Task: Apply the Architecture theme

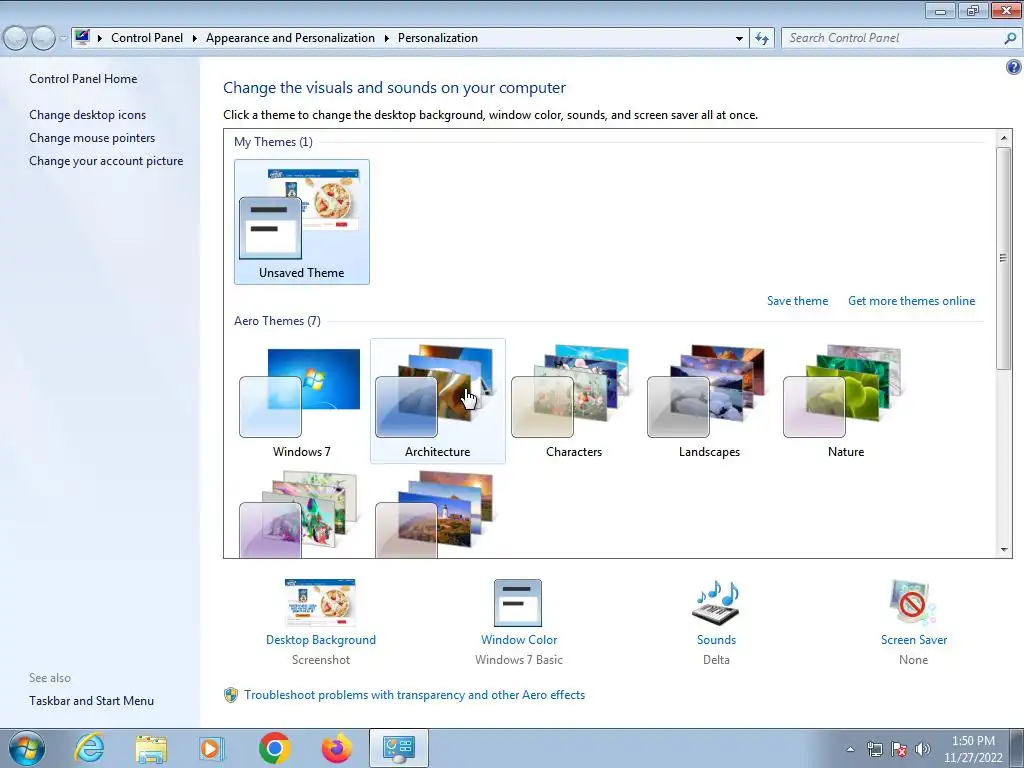Action: [438, 401]
